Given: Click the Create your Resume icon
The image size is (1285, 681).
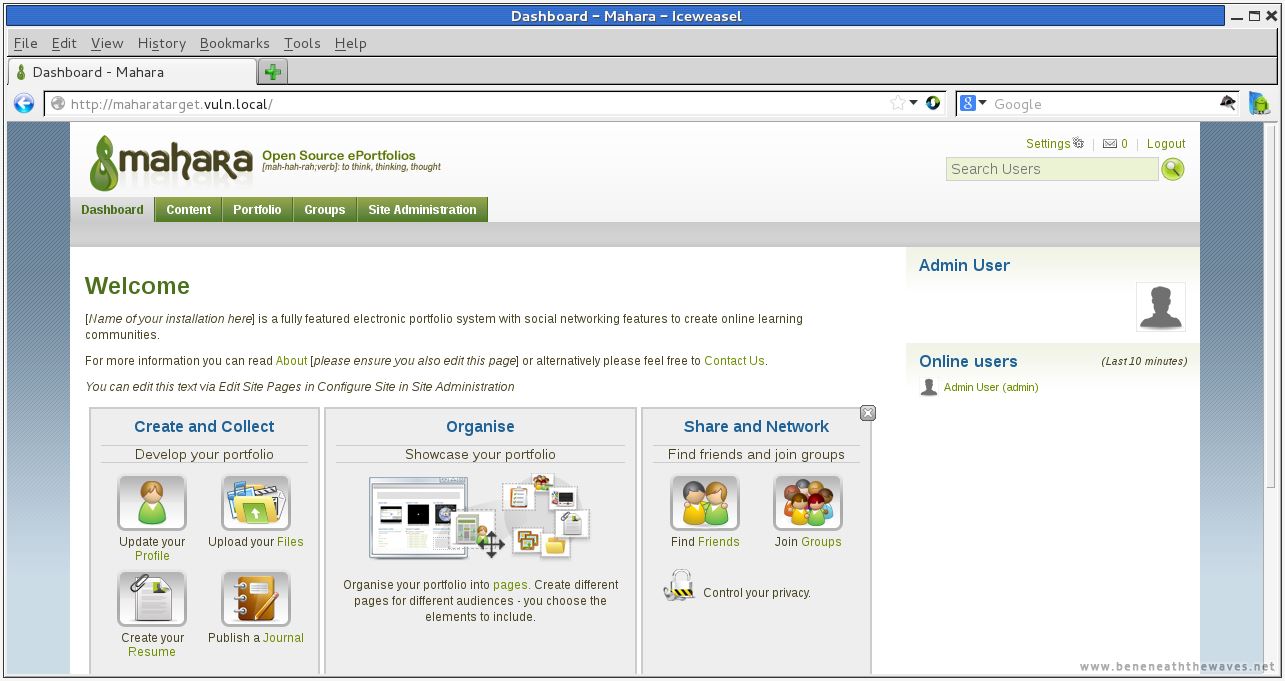Looking at the screenshot, I should (x=152, y=598).
